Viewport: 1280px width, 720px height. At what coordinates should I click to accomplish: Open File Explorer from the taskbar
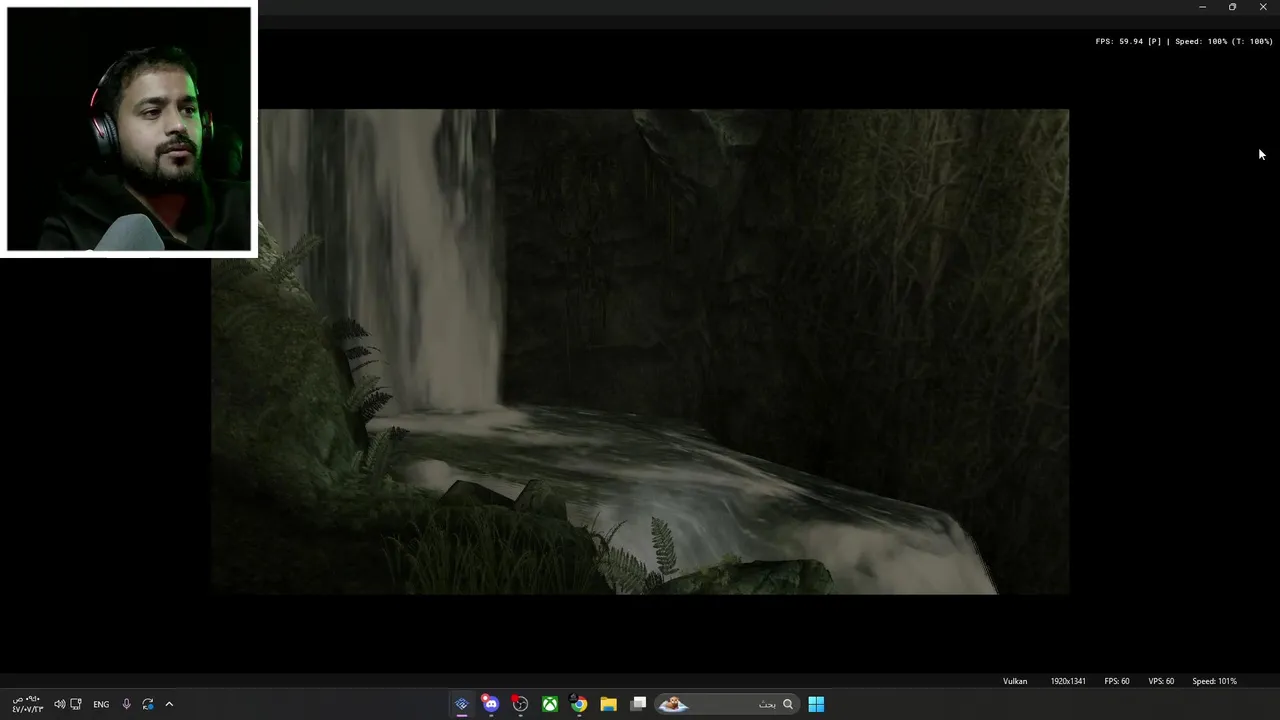tap(608, 704)
